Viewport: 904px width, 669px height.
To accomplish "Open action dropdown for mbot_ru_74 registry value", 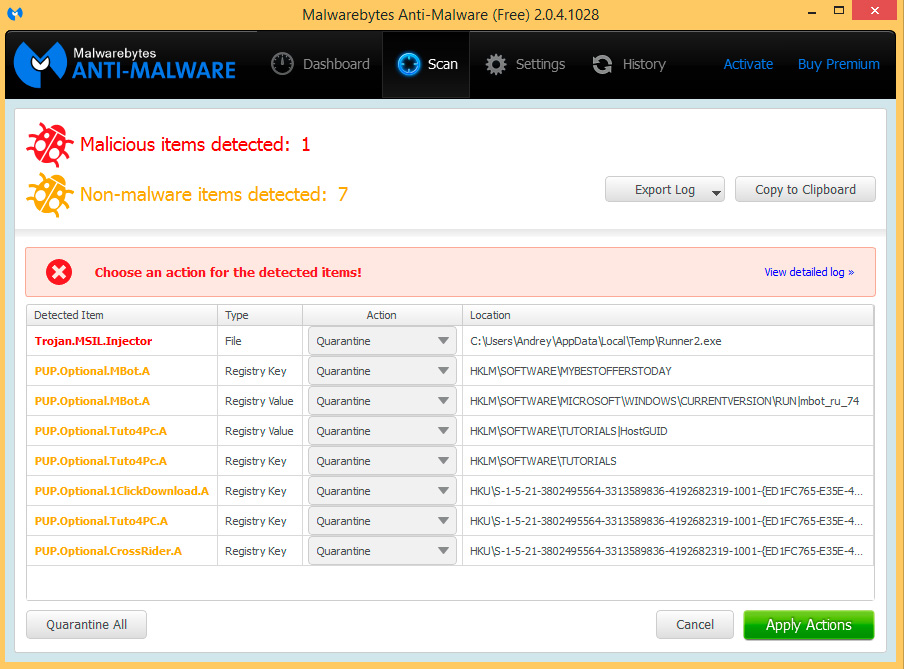I will (382, 401).
